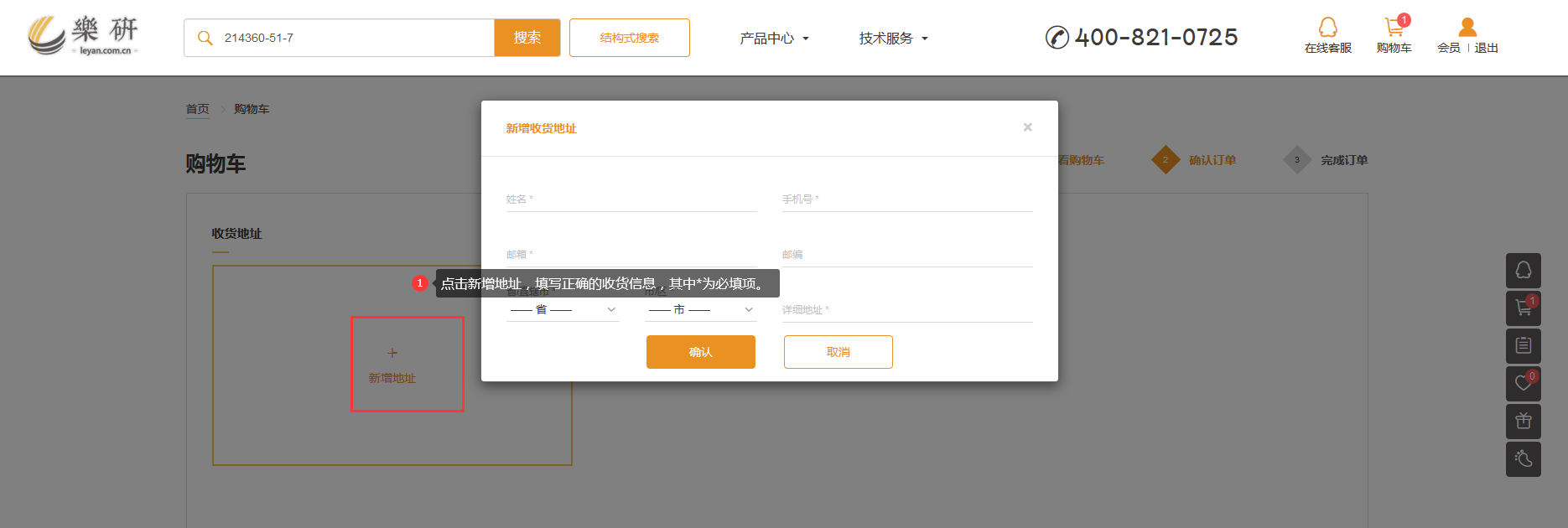Expand the 省 province dropdown
The image size is (1568, 528).
click(563, 310)
